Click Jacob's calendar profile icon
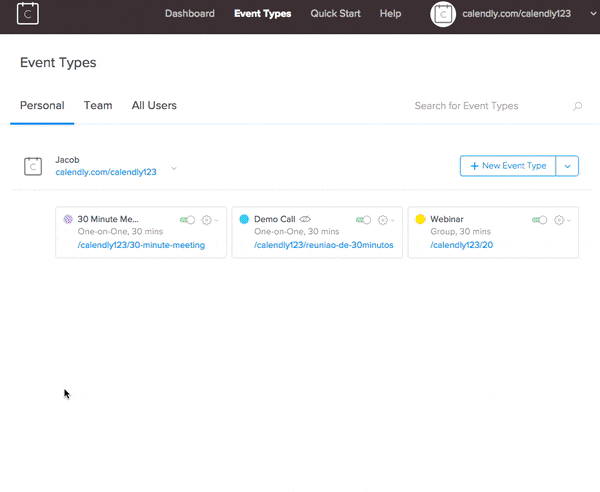The height and width of the screenshot is (492, 600). pos(33,166)
